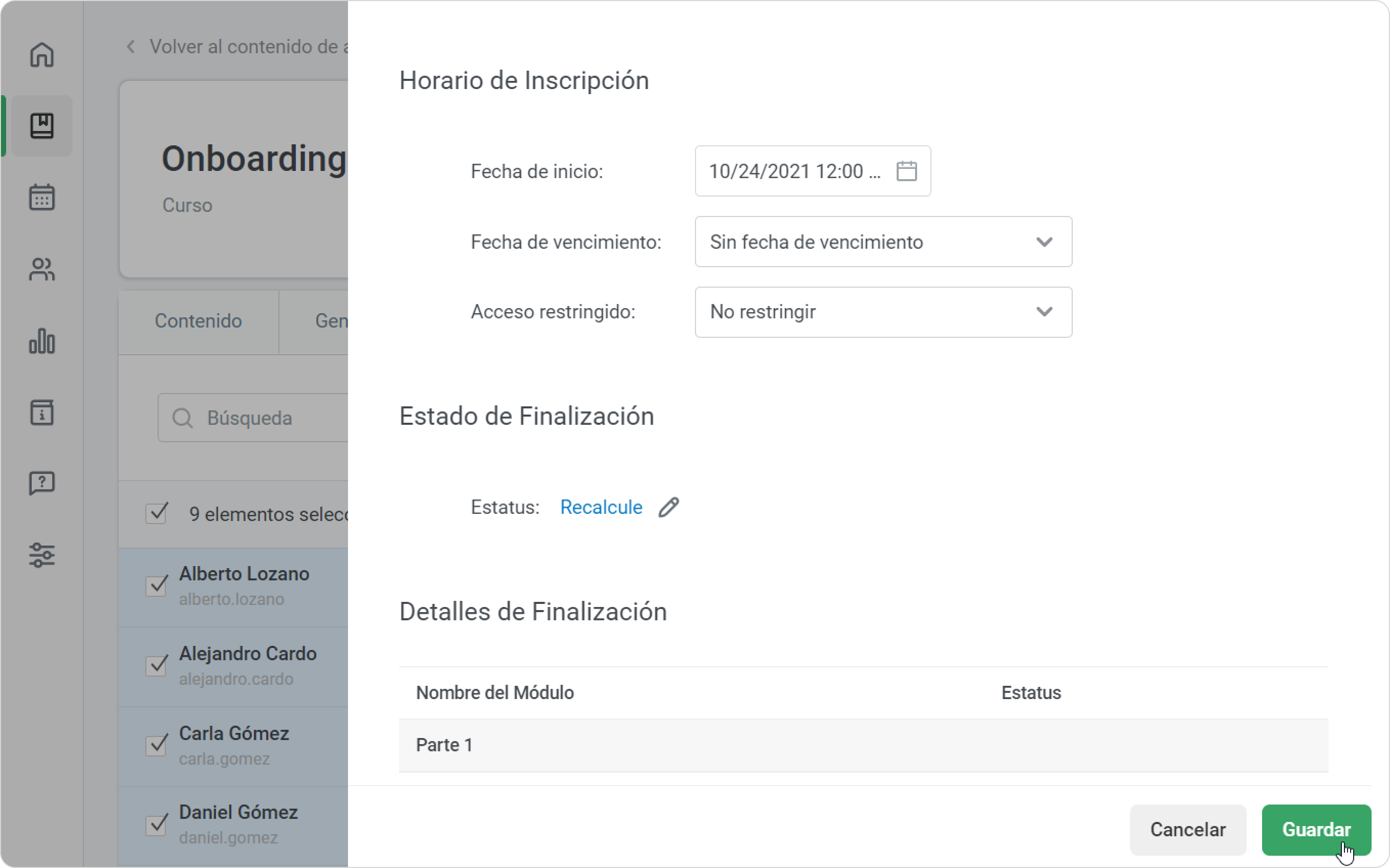
Task: Select the Courses book icon in sidebar
Action: tap(42, 126)
